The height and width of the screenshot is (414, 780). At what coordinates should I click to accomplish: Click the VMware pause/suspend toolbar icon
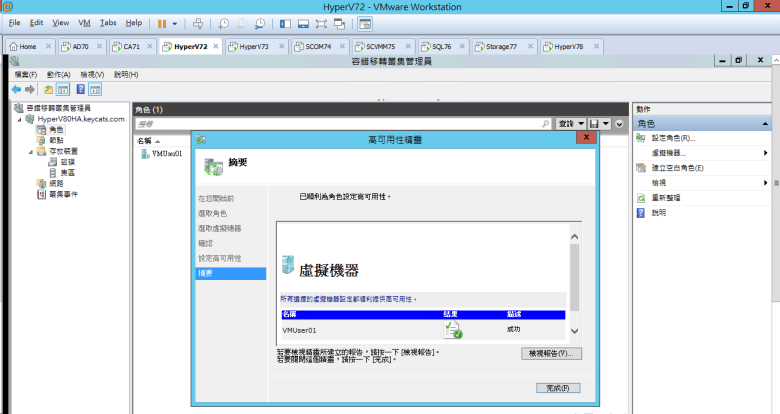[161, 22]
